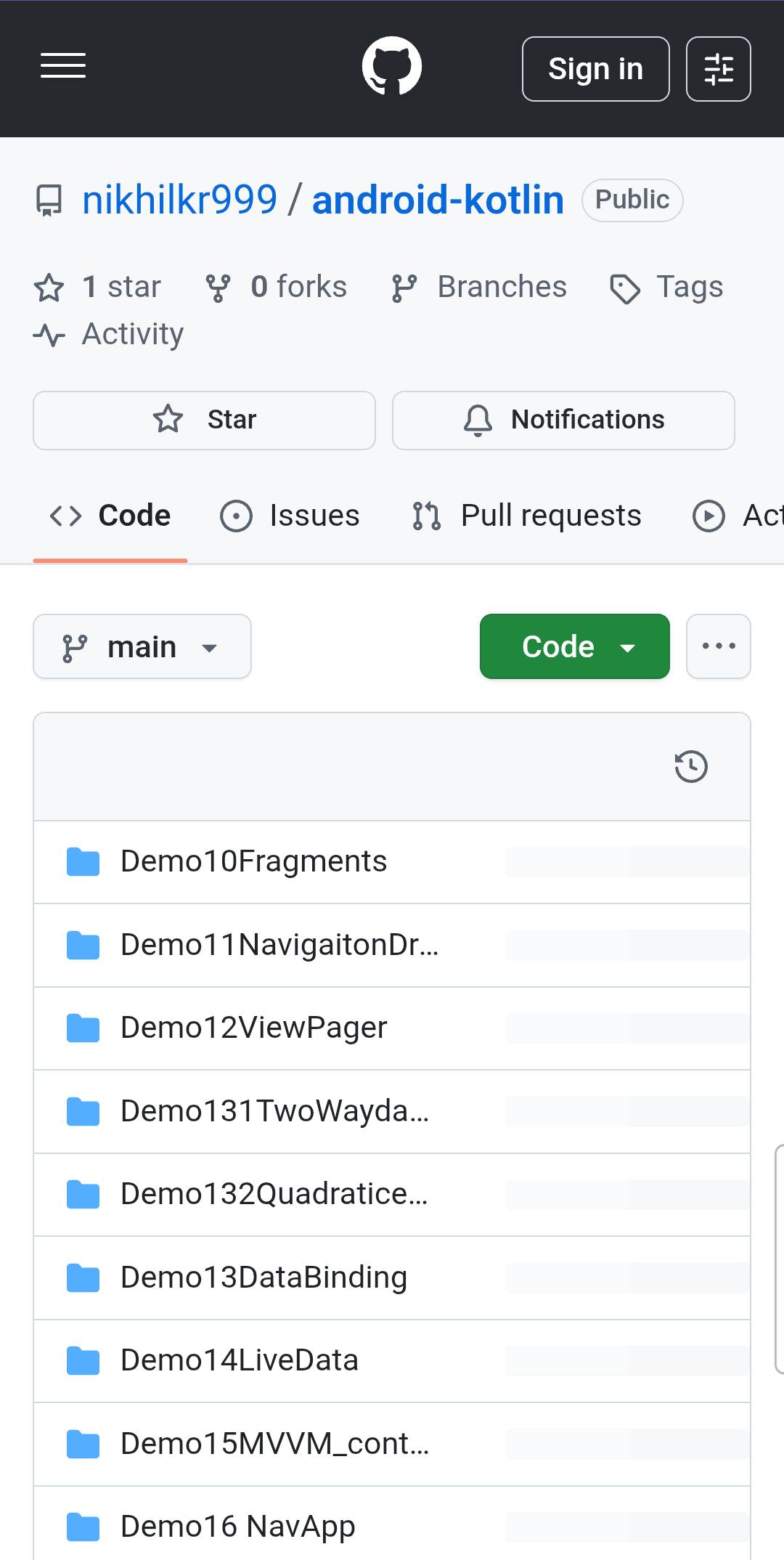
Task: Open Notifications settings button
Action: (x=563, y=420)
